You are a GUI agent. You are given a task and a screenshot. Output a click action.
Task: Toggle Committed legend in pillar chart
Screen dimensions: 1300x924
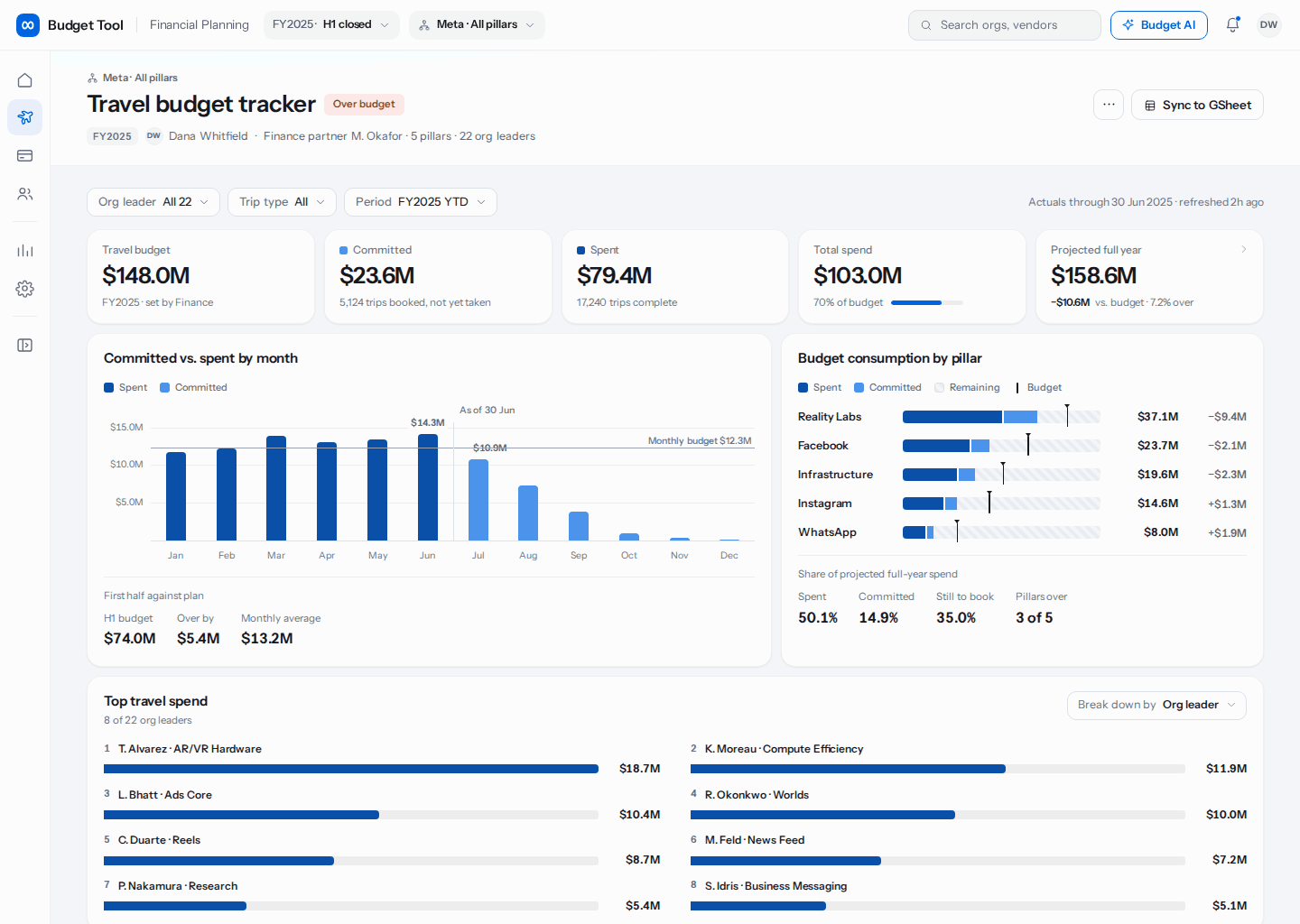[888, 388]
